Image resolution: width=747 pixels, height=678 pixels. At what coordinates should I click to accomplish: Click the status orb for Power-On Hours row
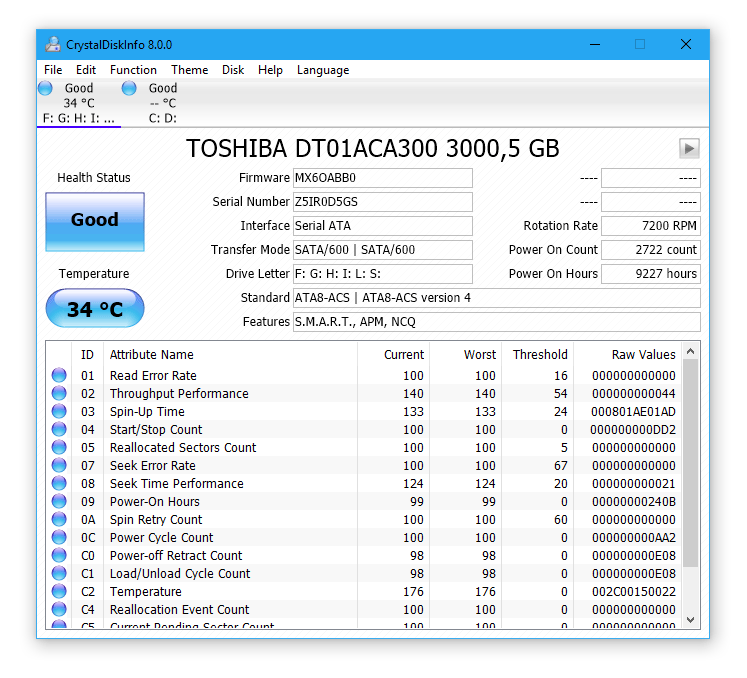[x=59, y=501]
